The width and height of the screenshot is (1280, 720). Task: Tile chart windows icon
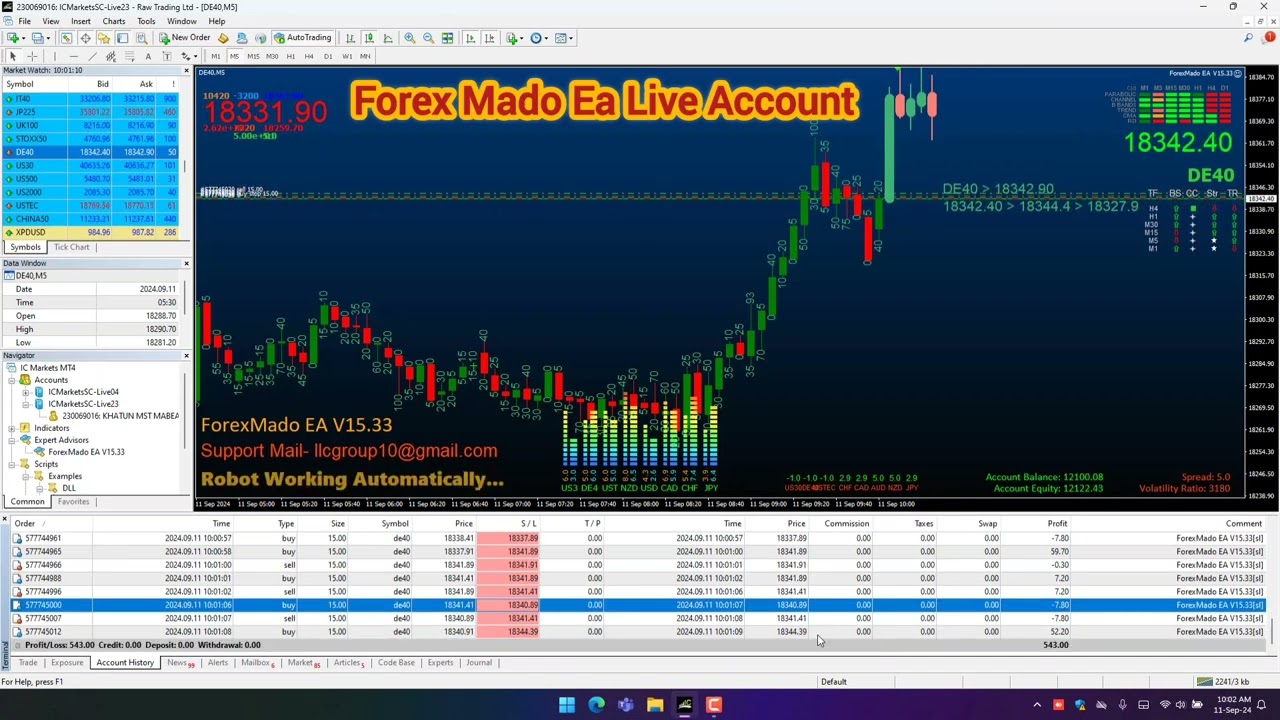coord(447,38)
